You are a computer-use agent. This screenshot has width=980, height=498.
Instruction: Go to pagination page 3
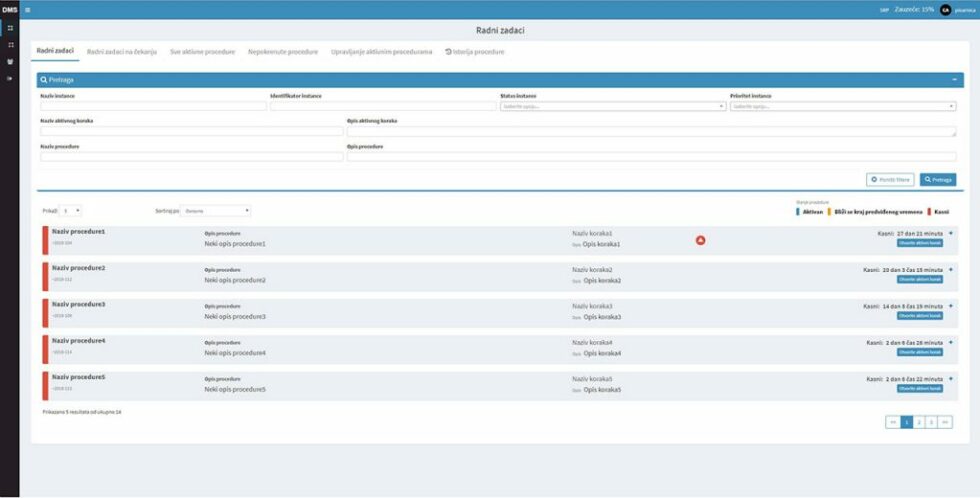click(x=931, y=422)
